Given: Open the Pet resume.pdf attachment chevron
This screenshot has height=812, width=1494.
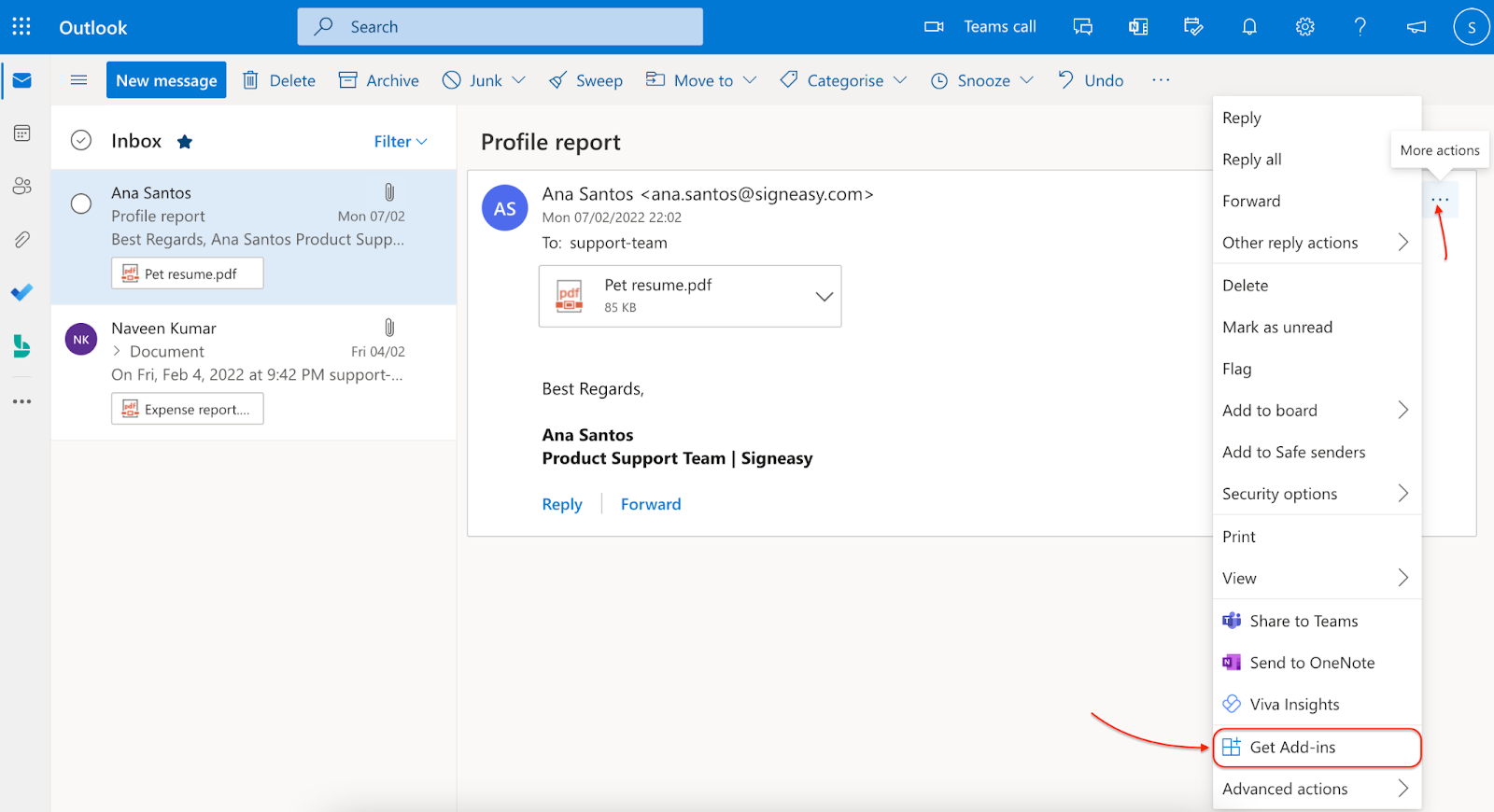Looking at the screenshot, I should click(x=824, y=297).
